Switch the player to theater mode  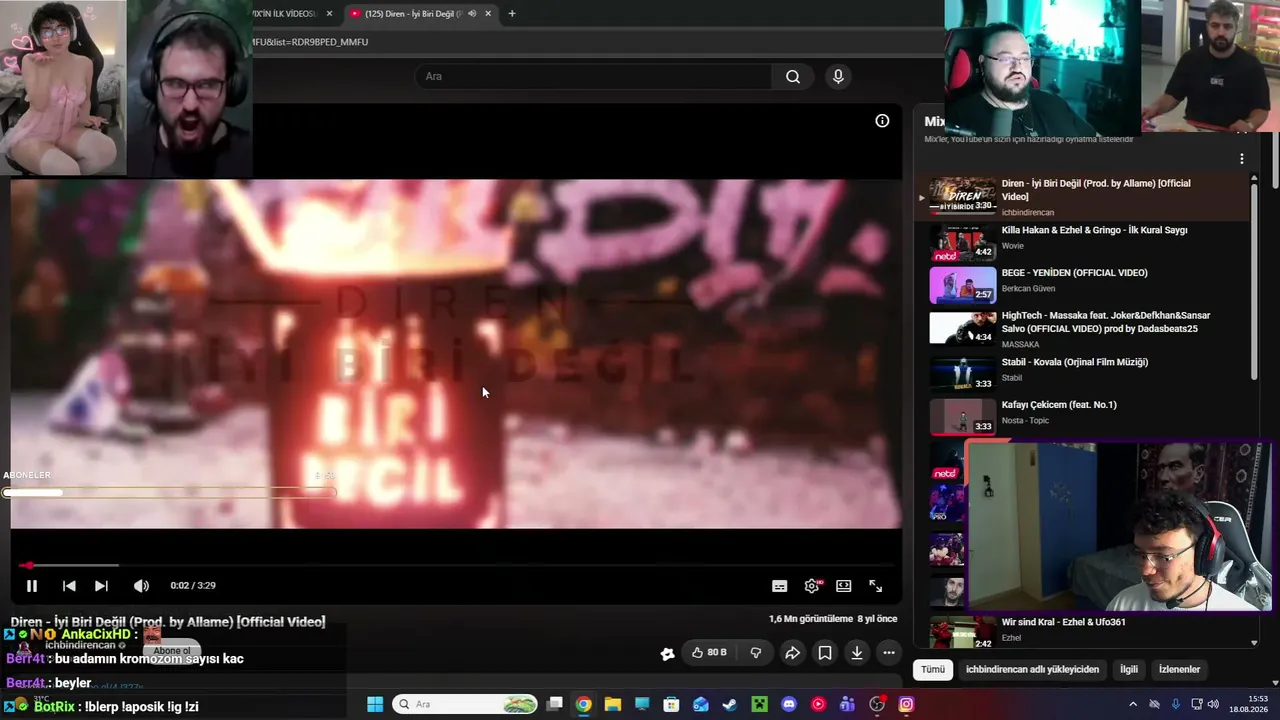click(x=844, y=586)
